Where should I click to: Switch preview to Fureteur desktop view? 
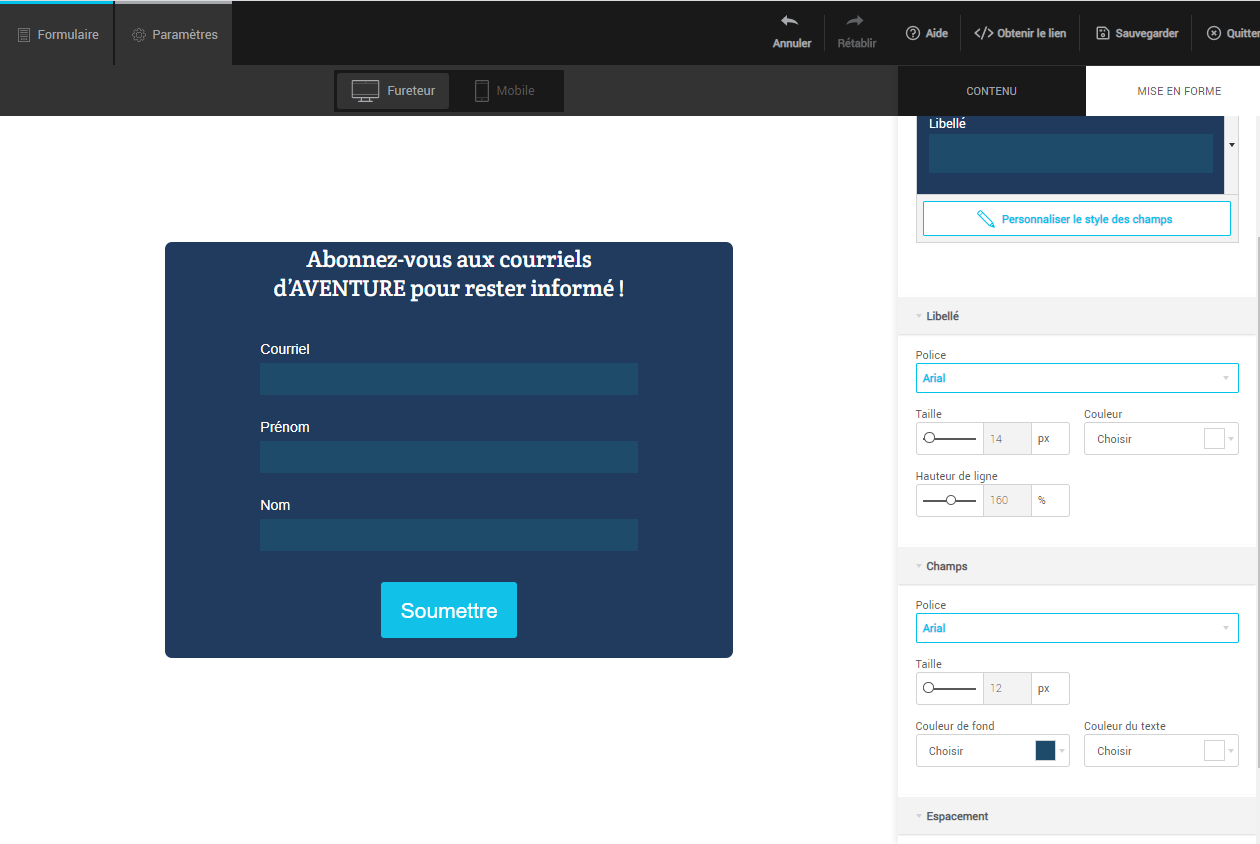[393, 91]
